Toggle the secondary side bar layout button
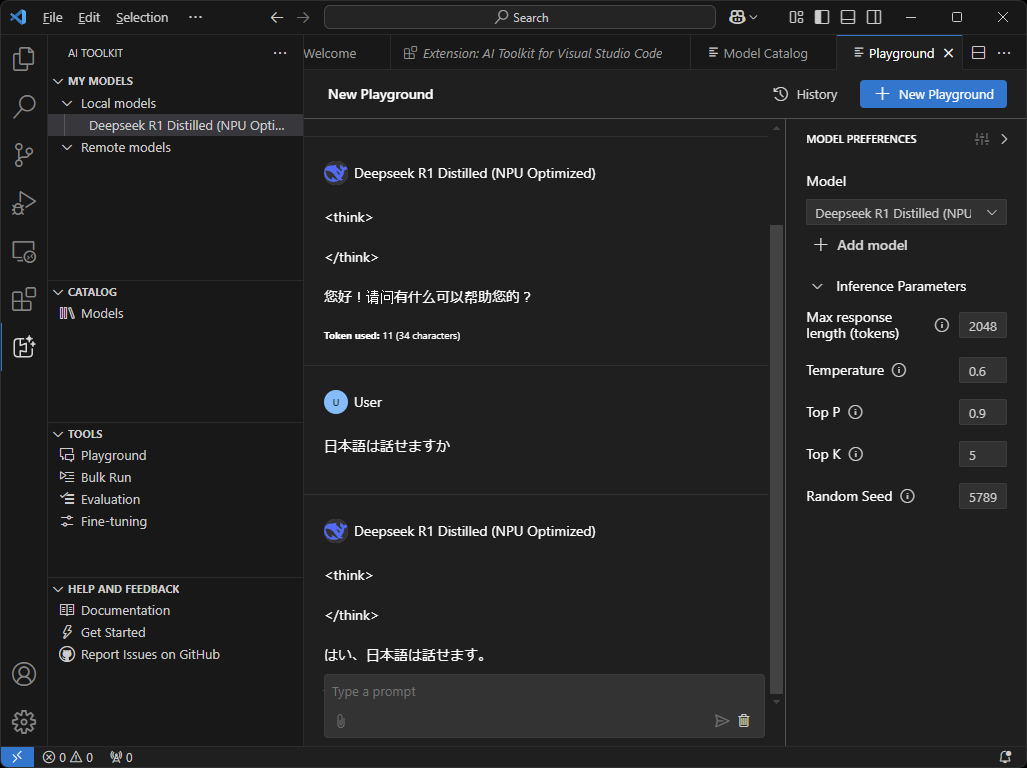This screenshot has width=1027, height=768. click(x=874, y=17)
